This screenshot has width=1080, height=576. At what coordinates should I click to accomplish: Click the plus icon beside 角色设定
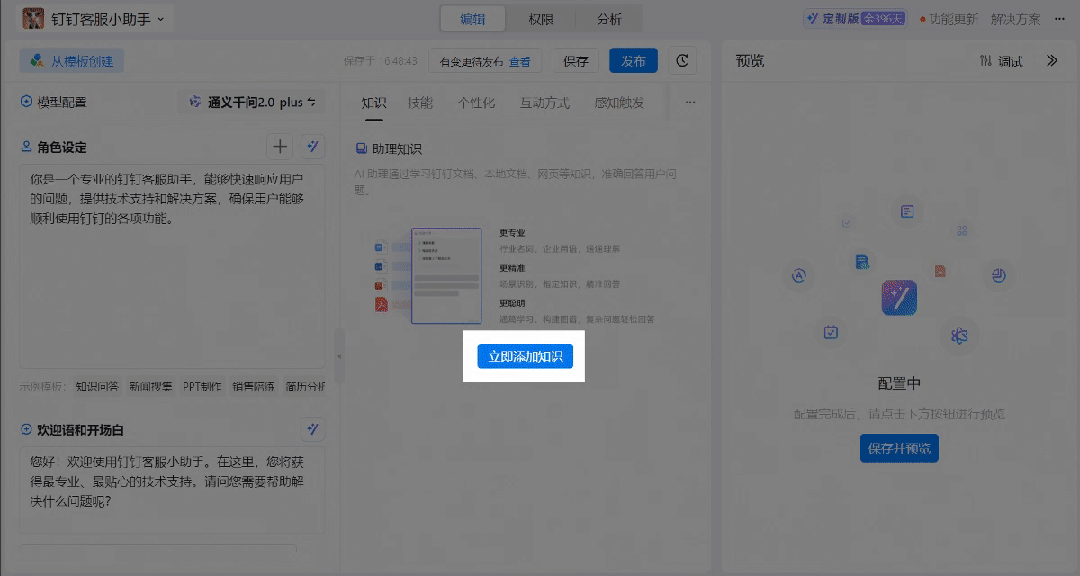coord(280,147)
